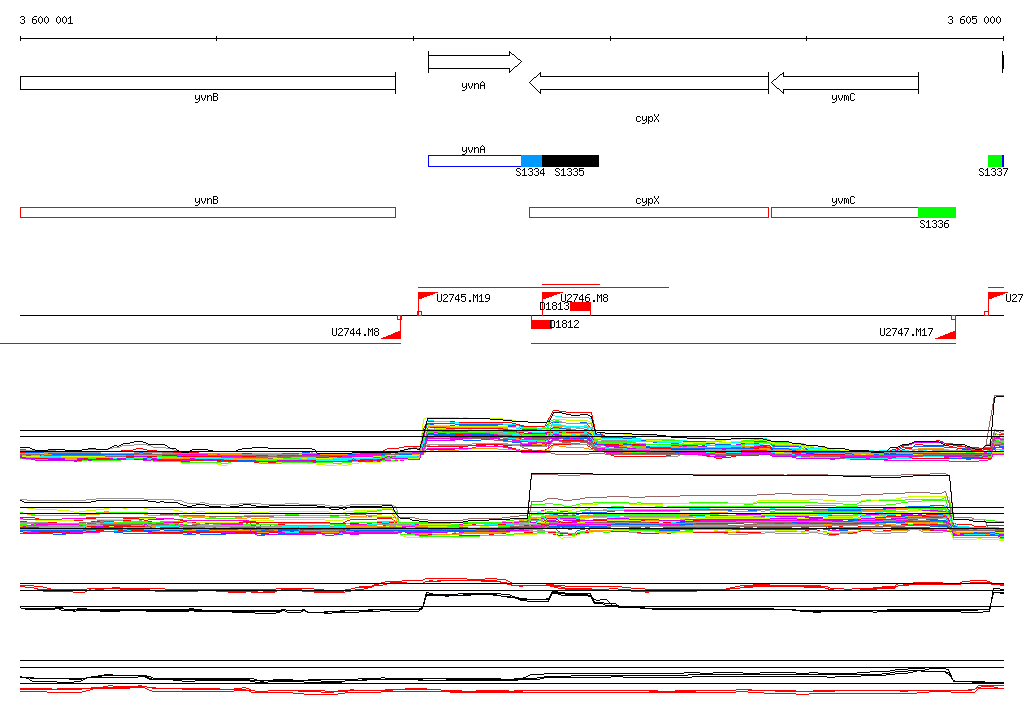
Task: Click the D1813 red block
Action: pyautogui.click(x=581, y=307)
